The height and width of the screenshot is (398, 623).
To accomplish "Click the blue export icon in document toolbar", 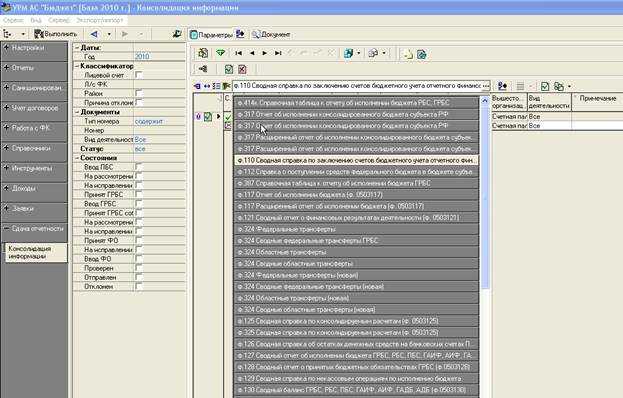I will pyautogui.click(x=348, y=53).
